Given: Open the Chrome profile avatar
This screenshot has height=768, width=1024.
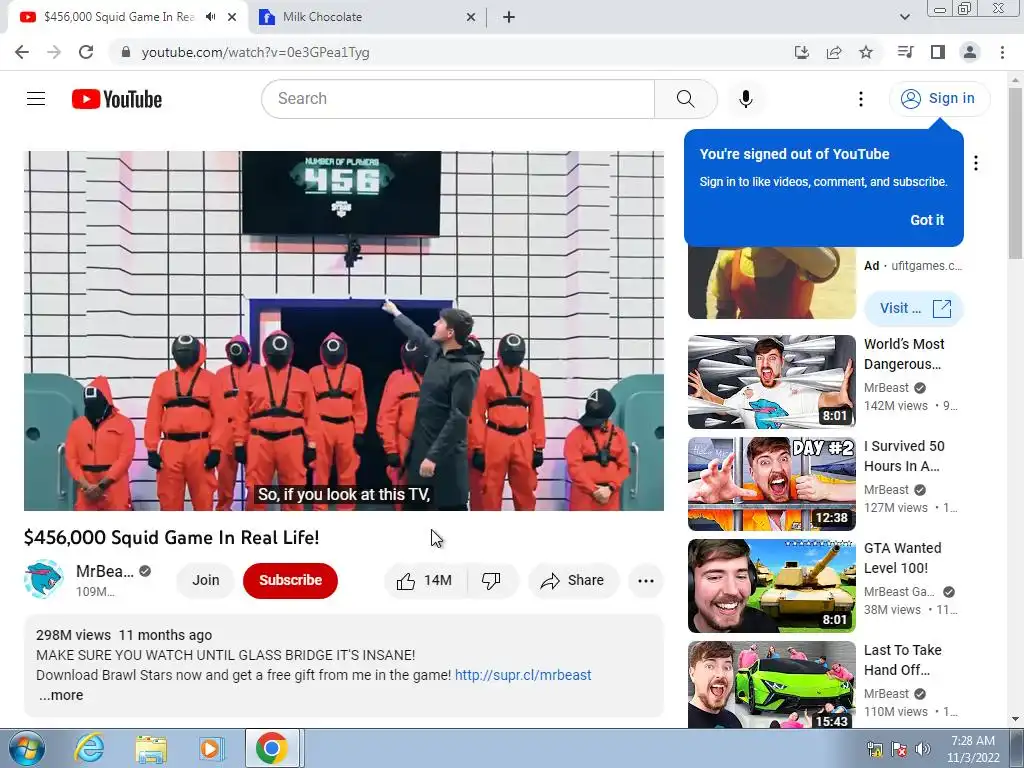Looking at the screenshot, I should pyautogui.click(x=970, y=52).
